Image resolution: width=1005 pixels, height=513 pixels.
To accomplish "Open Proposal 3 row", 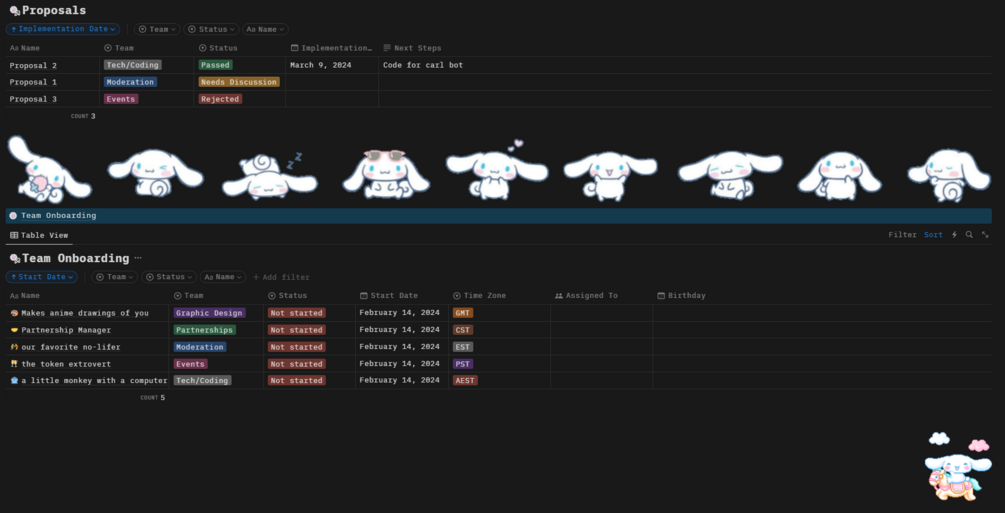I will click(x=33, y=99).
